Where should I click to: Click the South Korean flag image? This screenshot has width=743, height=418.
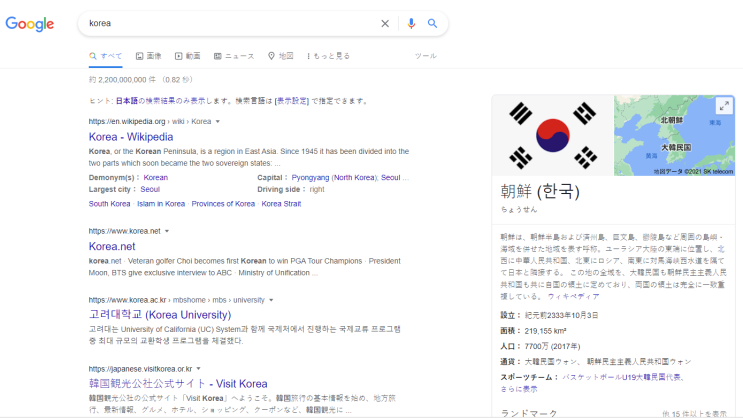click(x=553, y=136)
